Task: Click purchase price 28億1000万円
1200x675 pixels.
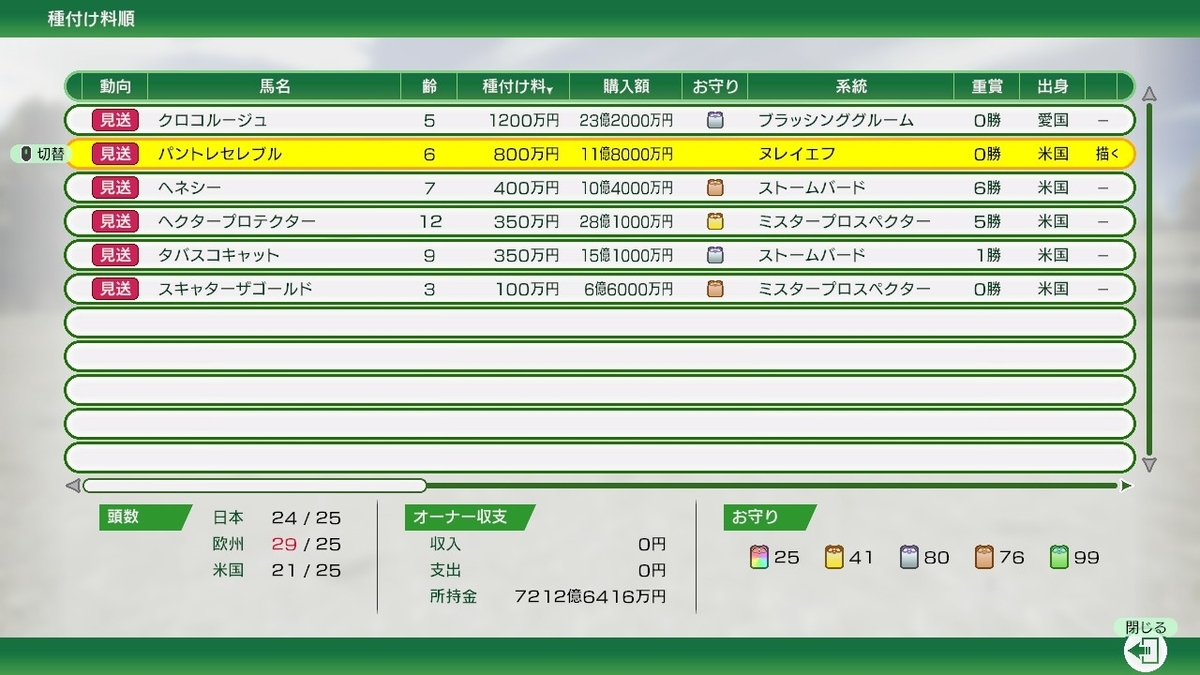Action: click(x=626, y=221)
